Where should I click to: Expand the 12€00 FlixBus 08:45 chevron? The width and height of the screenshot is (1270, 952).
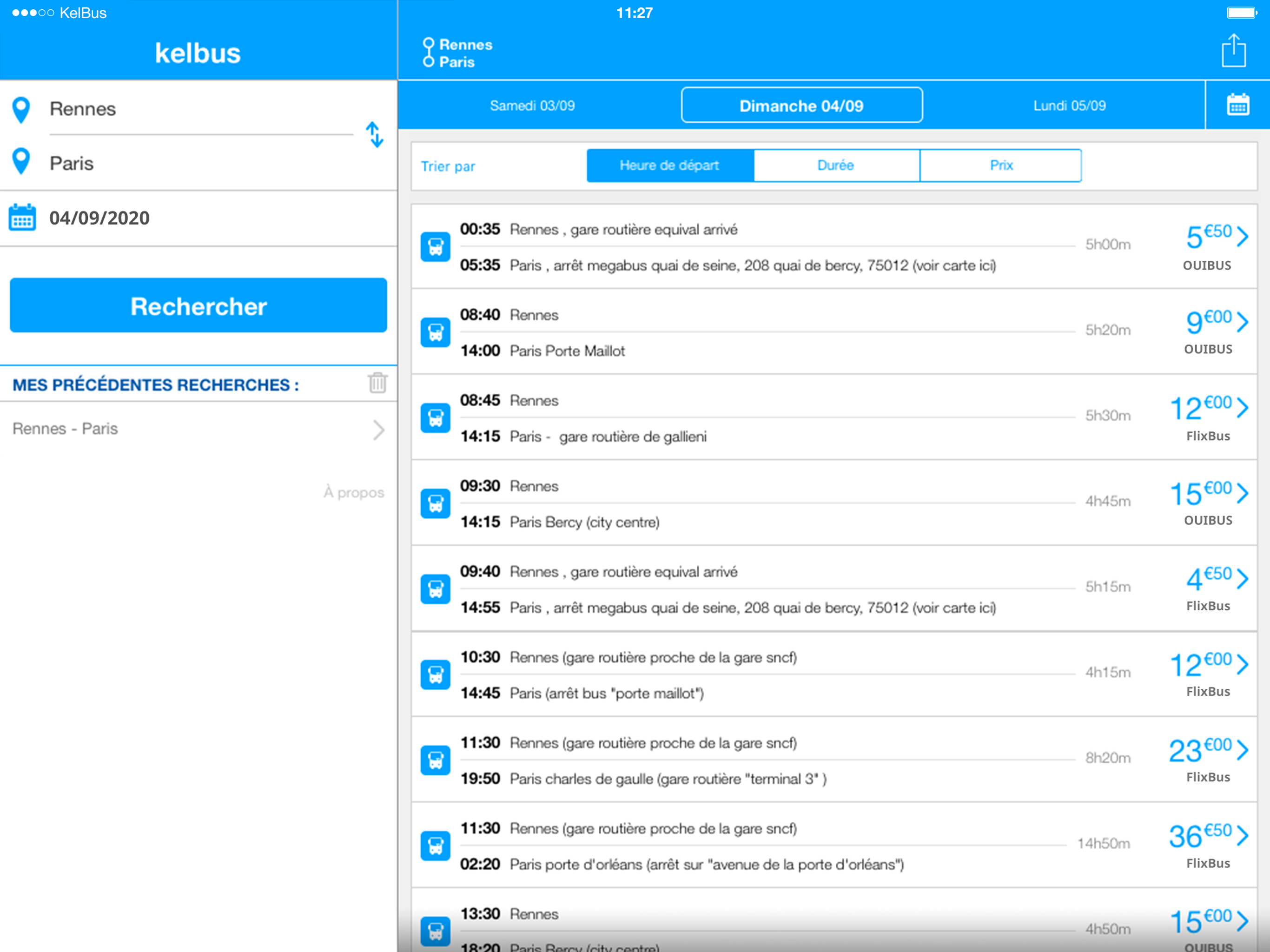tap(1243, 407)
